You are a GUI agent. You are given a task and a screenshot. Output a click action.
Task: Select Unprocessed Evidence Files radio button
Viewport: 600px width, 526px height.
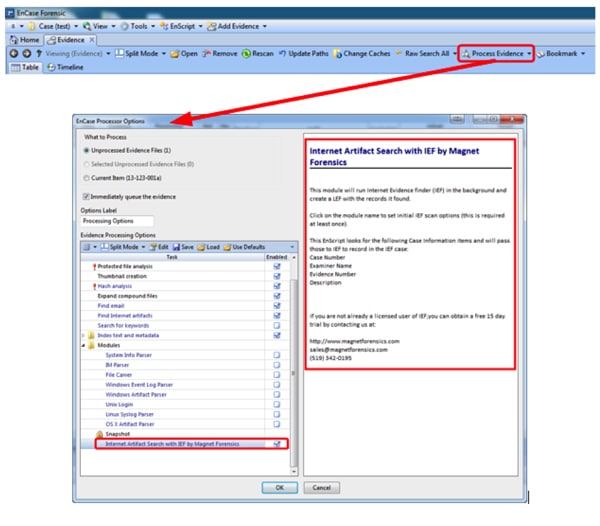(86, 150)
